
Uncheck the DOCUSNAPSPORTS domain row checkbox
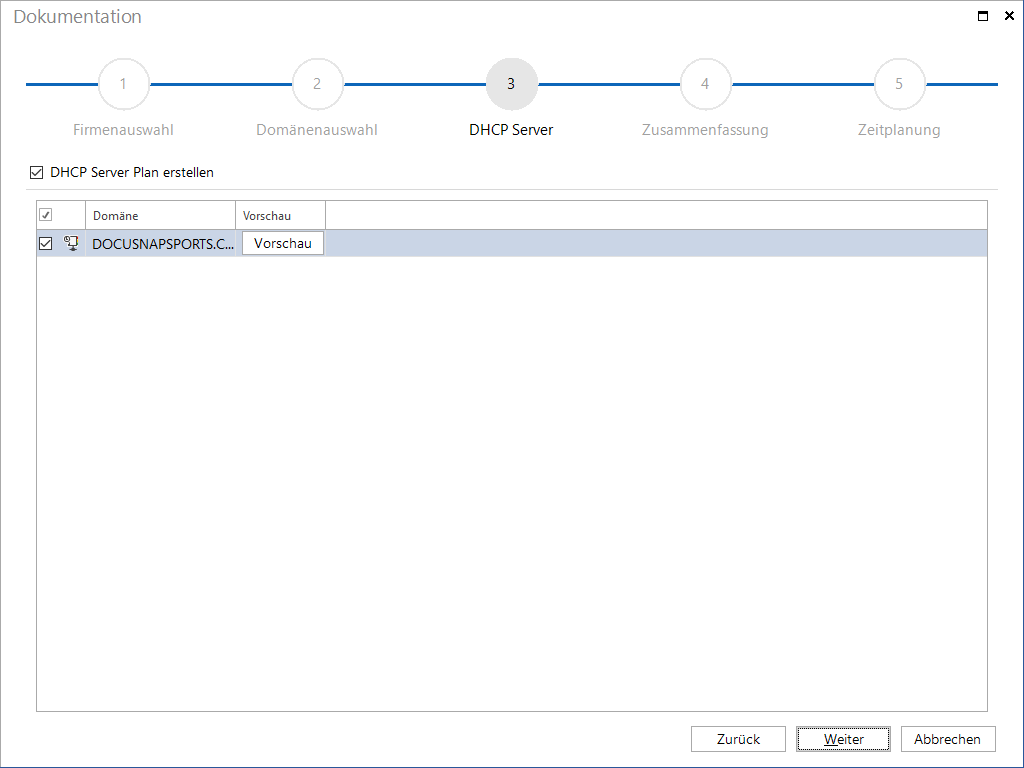coord(46,244)
